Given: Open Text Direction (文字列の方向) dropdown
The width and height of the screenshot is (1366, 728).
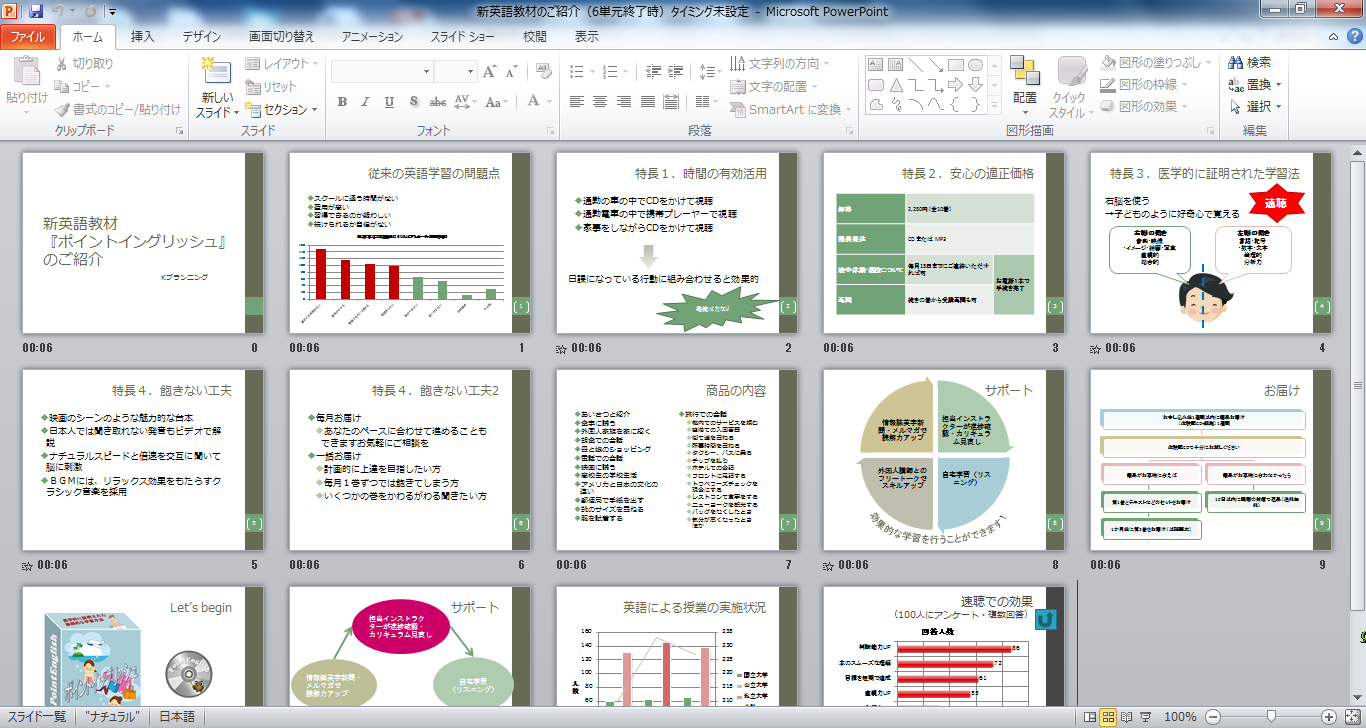Looking at the screenshot, I should 782,64.
